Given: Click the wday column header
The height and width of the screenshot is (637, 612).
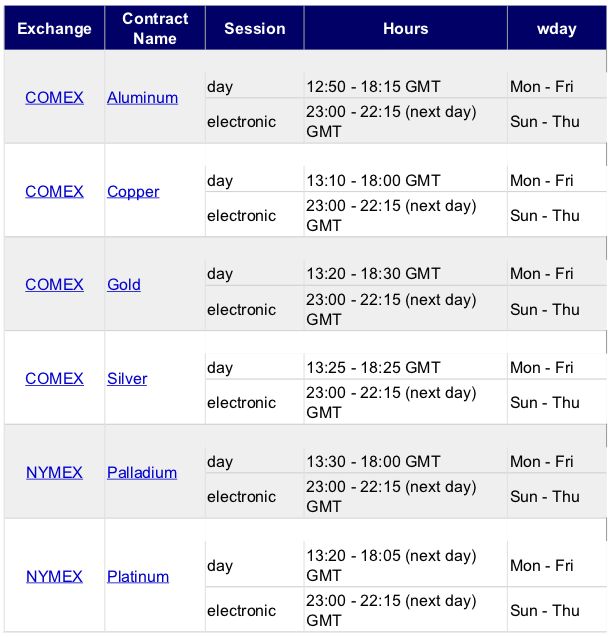Looking at the screenshot, I should pos(557,28).
